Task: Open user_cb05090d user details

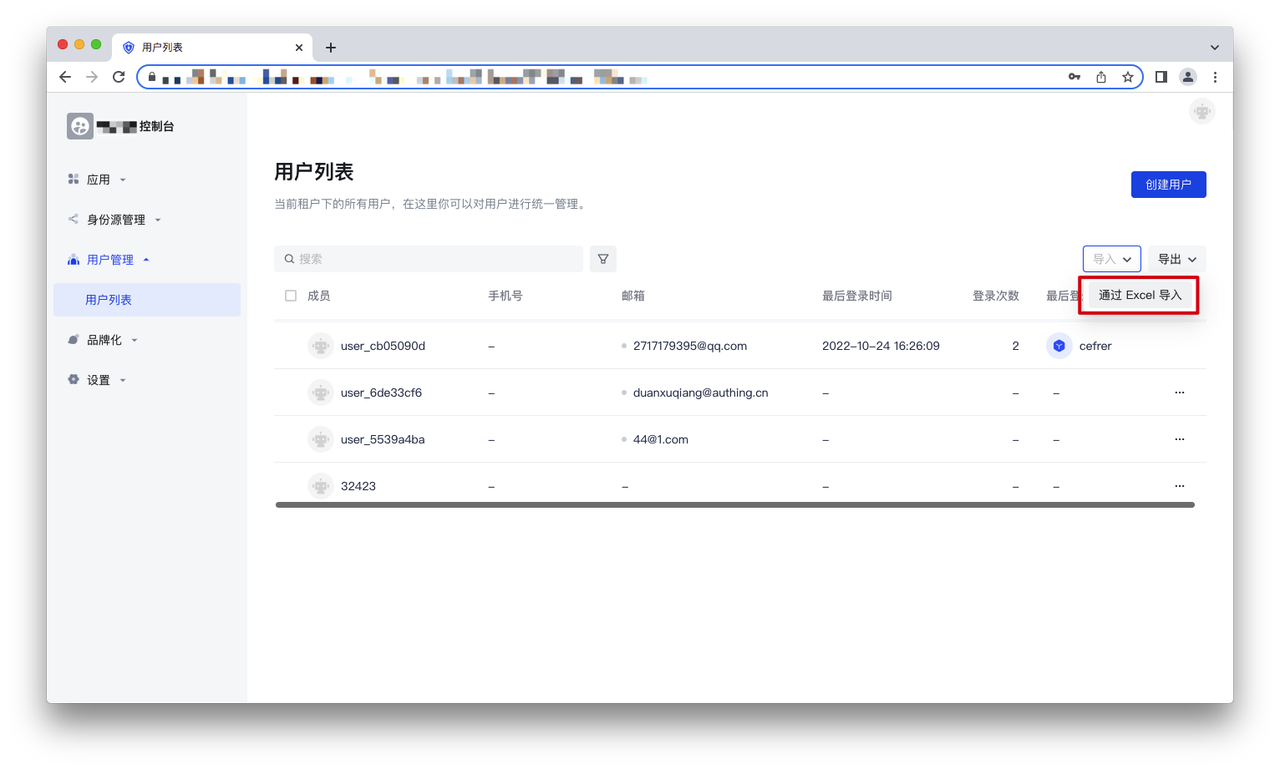Action: point(382,346)
